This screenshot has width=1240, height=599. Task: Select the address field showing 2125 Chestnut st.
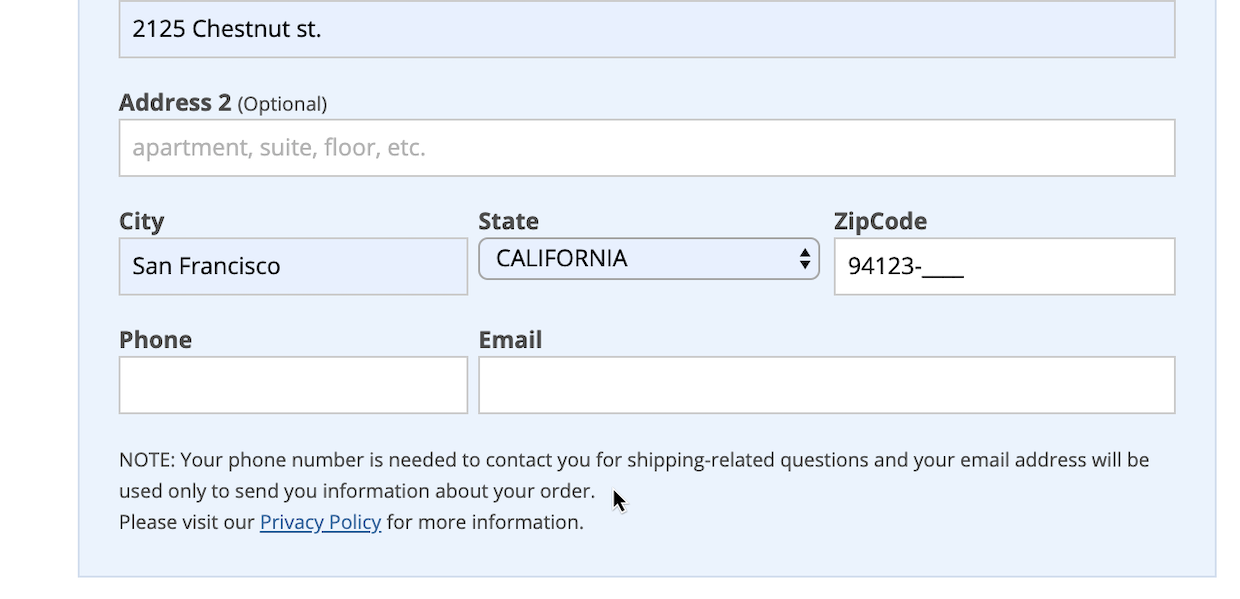click(646, 29)
